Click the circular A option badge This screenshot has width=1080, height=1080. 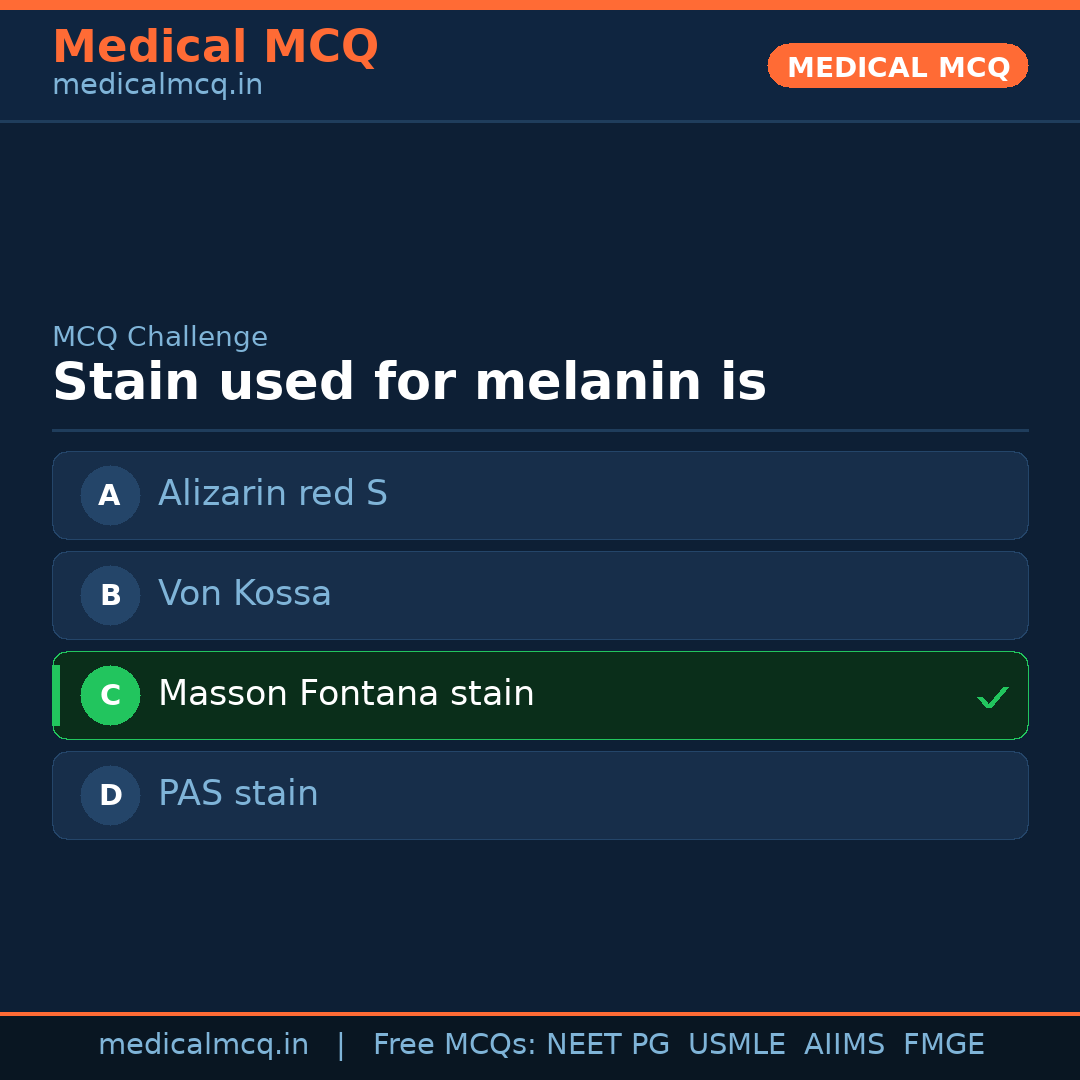tap(110, 495)
